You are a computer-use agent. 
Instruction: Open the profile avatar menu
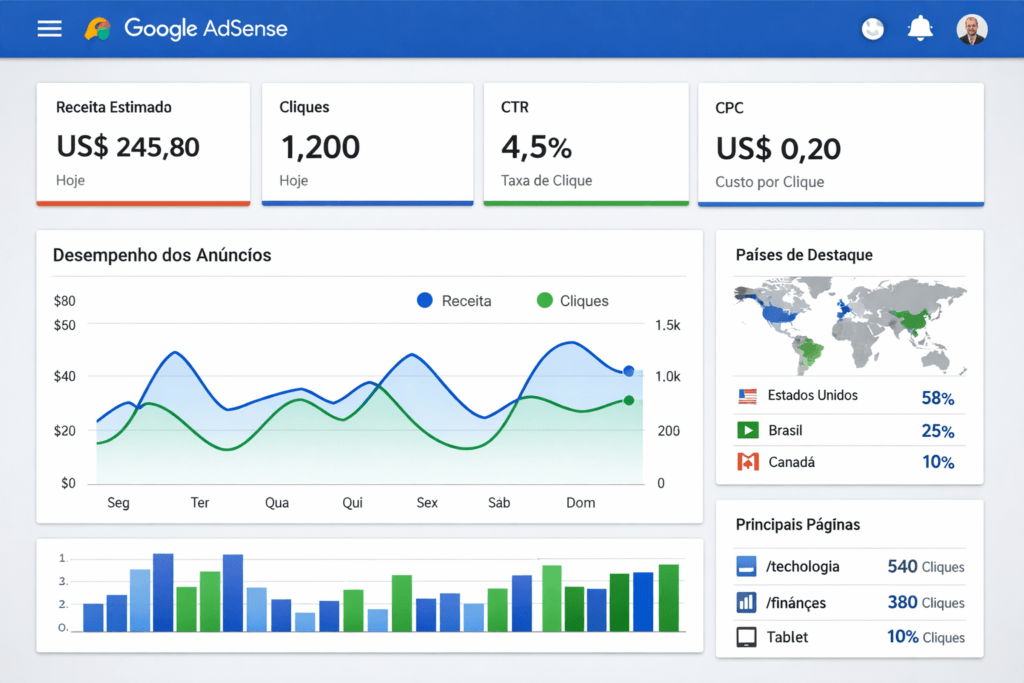970,28
